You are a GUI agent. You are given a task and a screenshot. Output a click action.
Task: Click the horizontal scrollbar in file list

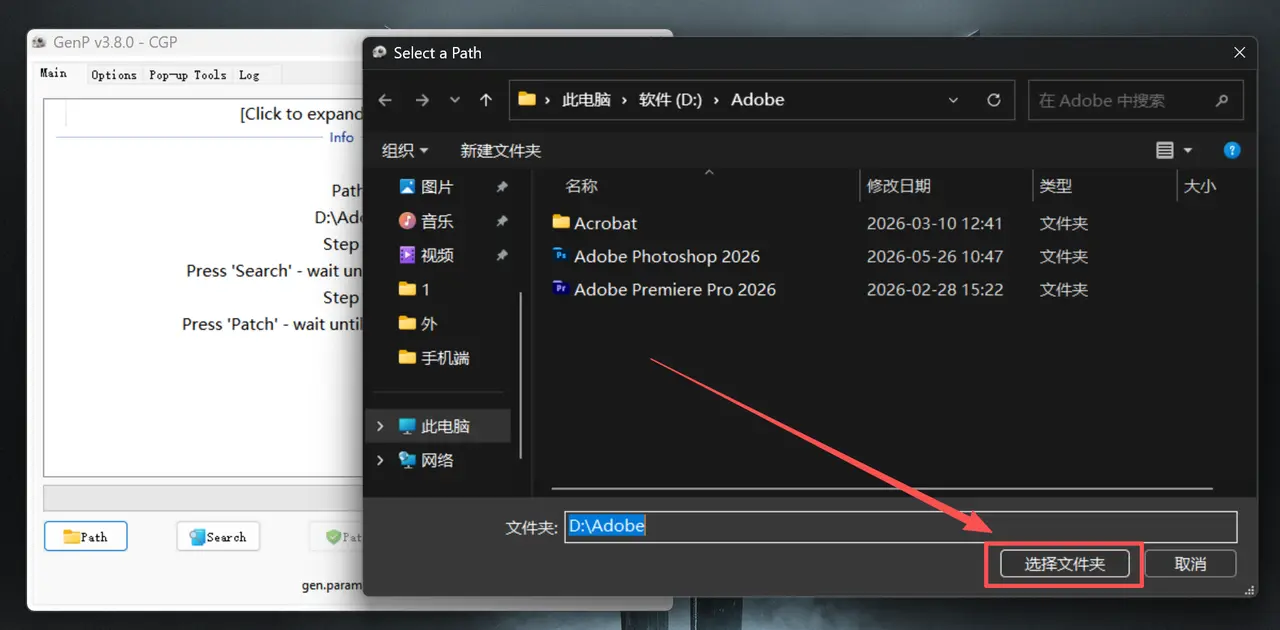point(882,489)
